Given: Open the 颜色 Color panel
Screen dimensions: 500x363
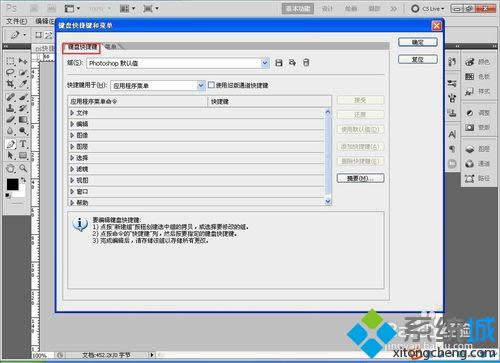Looking at the screenshot, I should (x=477, y=62).
